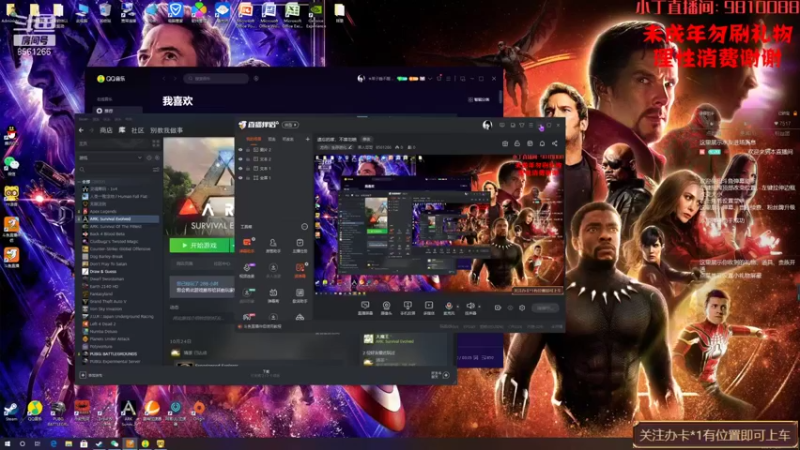
Task: Select the second scene tab in streaming app
Action: point(272,139)
